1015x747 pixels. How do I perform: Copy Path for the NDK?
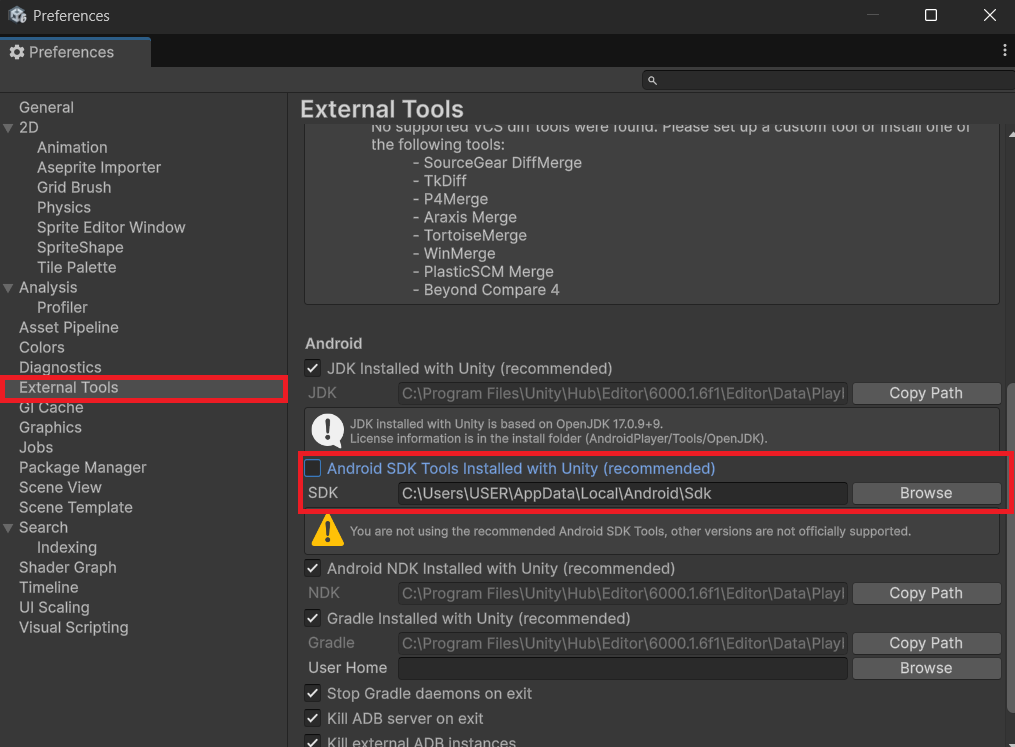926,594
